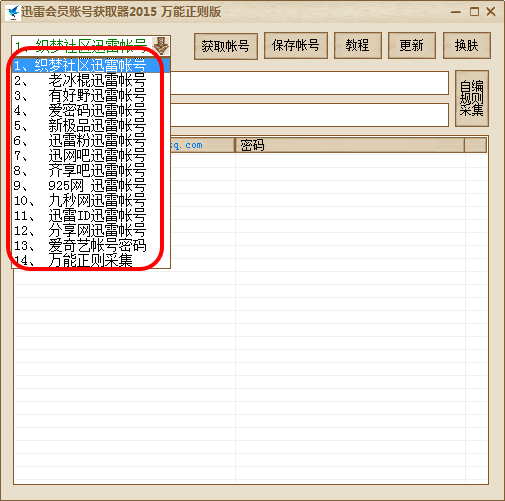Focus the lower rule input field

click(309, 115)
